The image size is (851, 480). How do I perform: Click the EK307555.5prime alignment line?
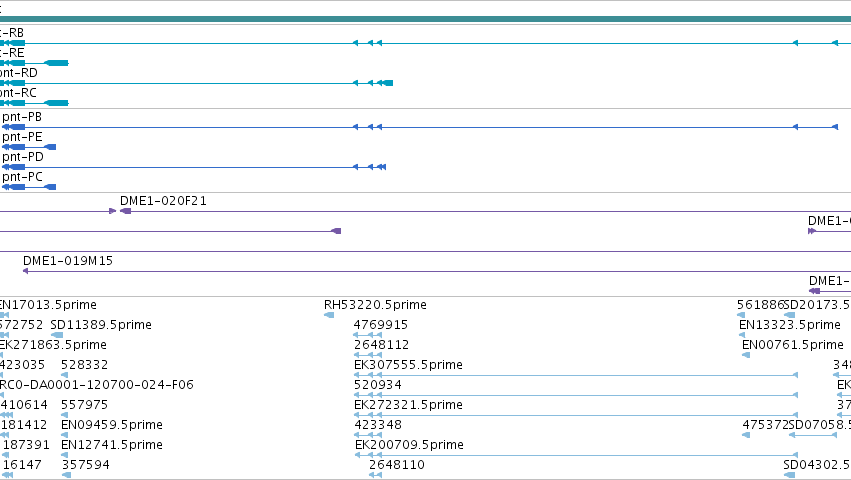click(x=576, y=375)
